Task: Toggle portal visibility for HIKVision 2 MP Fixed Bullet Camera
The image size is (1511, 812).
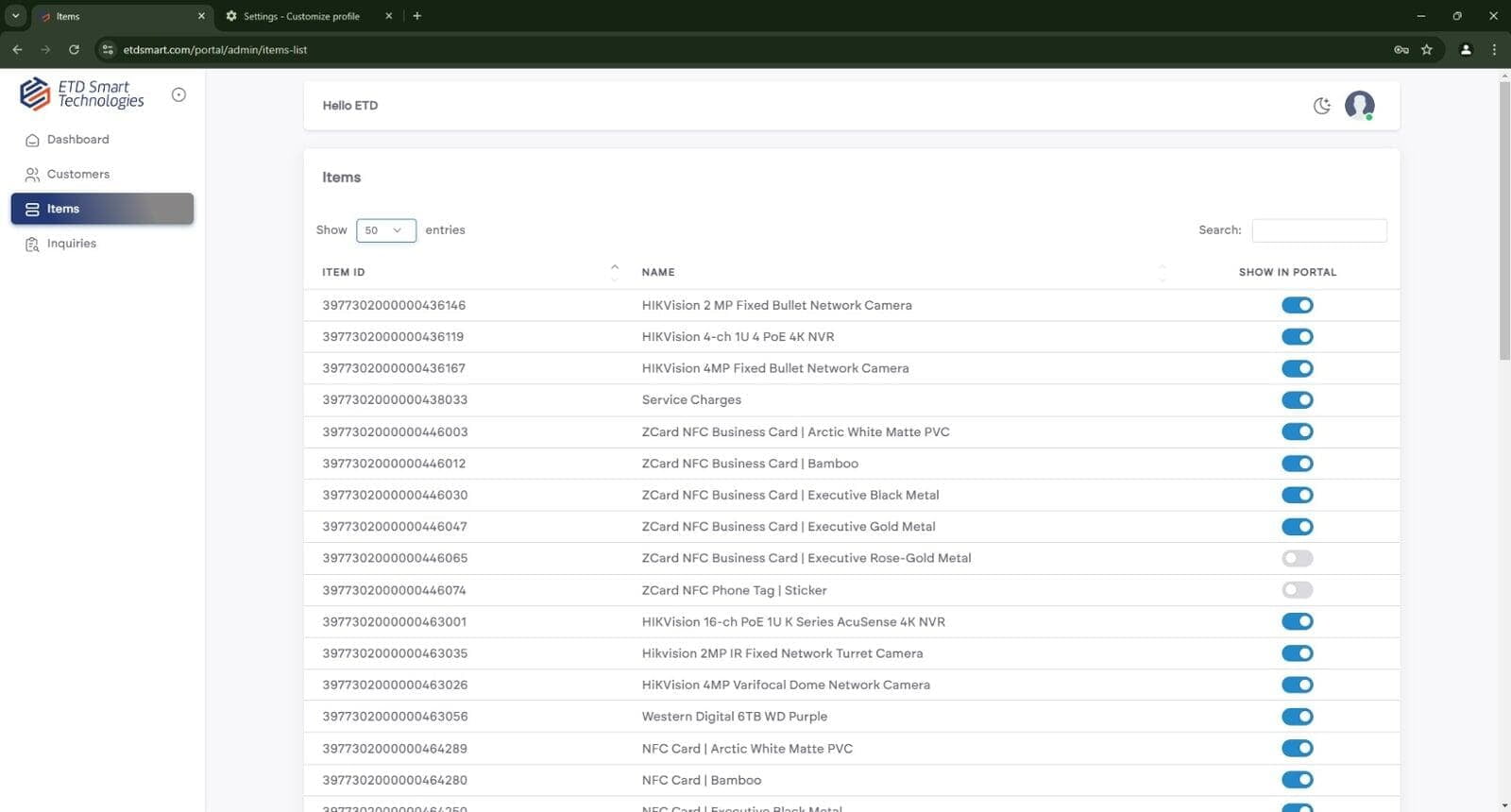Action: 1298,305
